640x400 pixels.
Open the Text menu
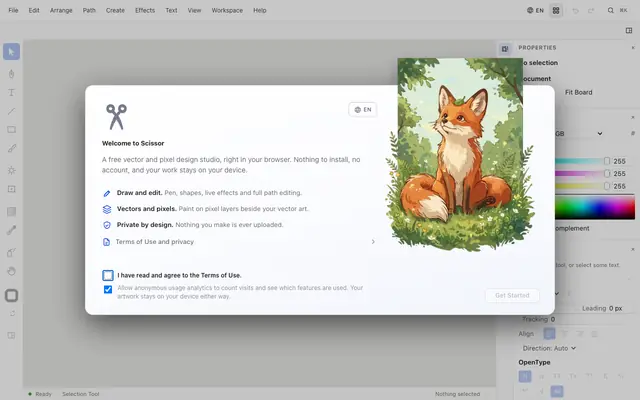[171, 11]
